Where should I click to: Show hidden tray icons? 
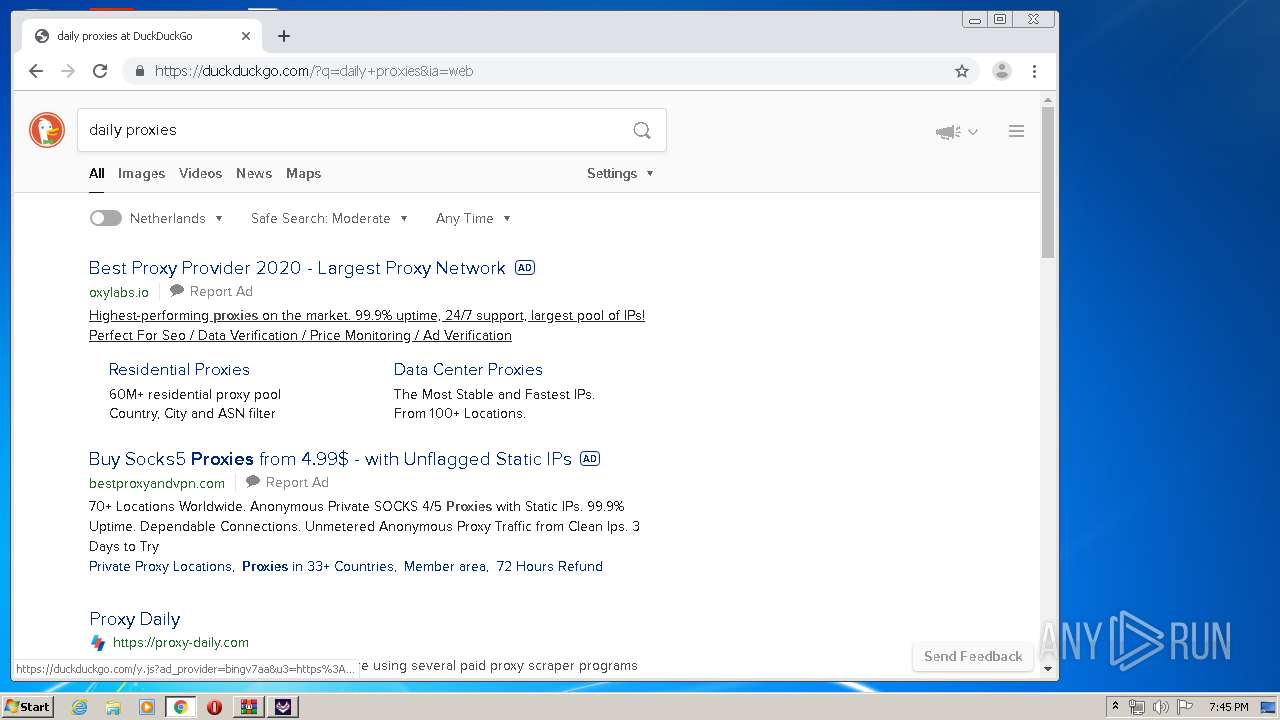(1115, 707)
